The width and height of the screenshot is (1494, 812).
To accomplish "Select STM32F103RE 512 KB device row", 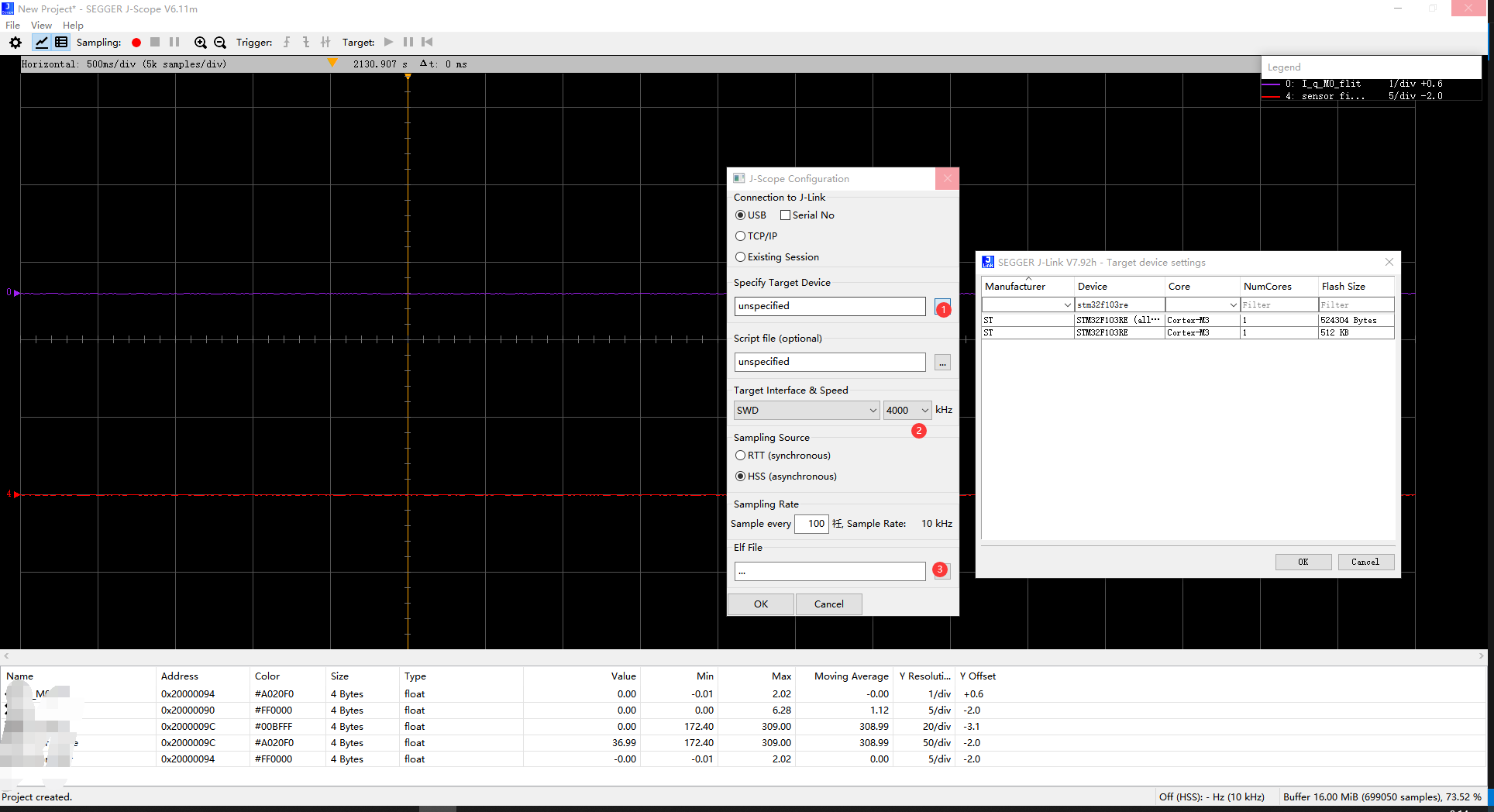I will [1188, 332].
